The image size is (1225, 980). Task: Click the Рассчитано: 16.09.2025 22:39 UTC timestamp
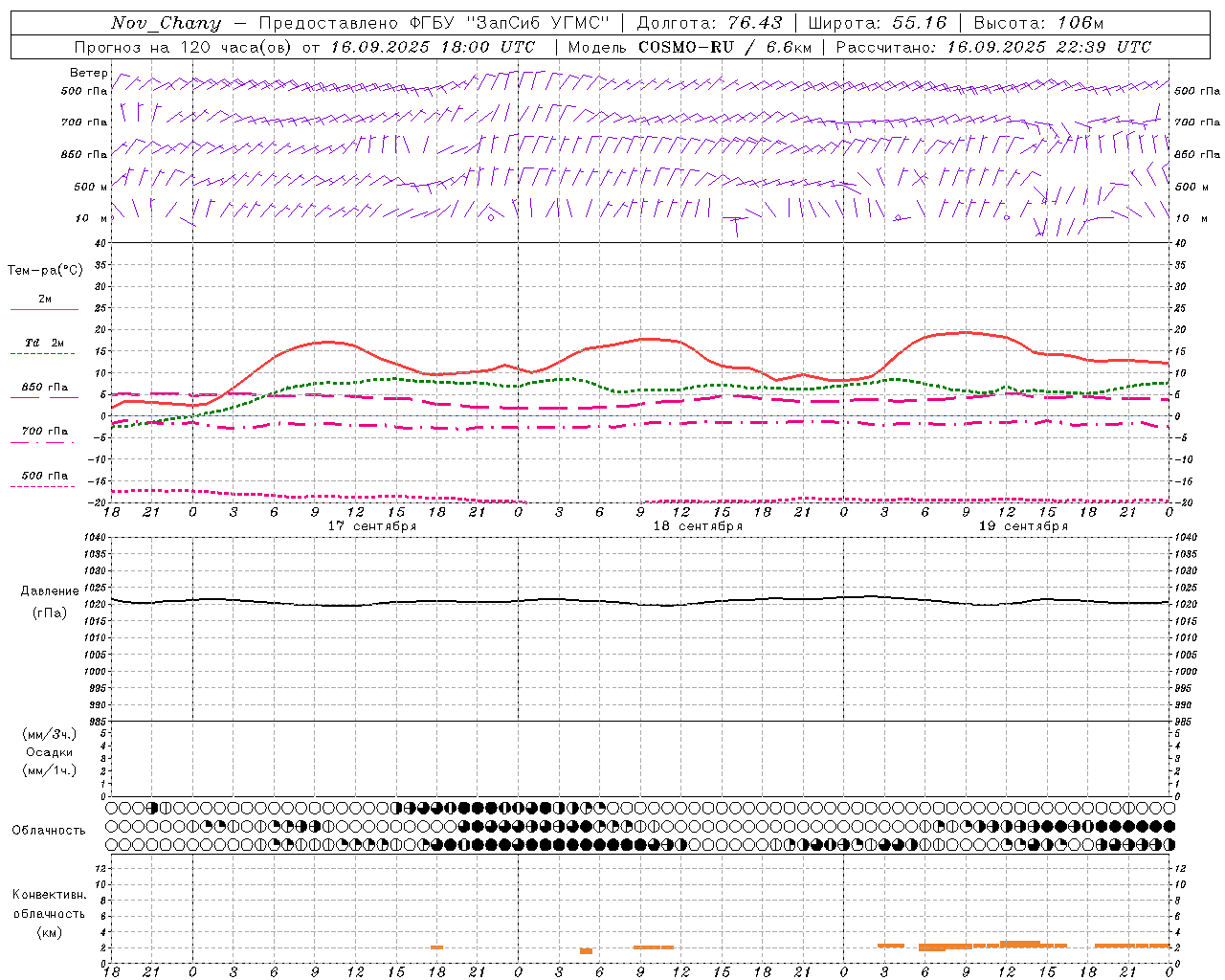click(993, 47)
